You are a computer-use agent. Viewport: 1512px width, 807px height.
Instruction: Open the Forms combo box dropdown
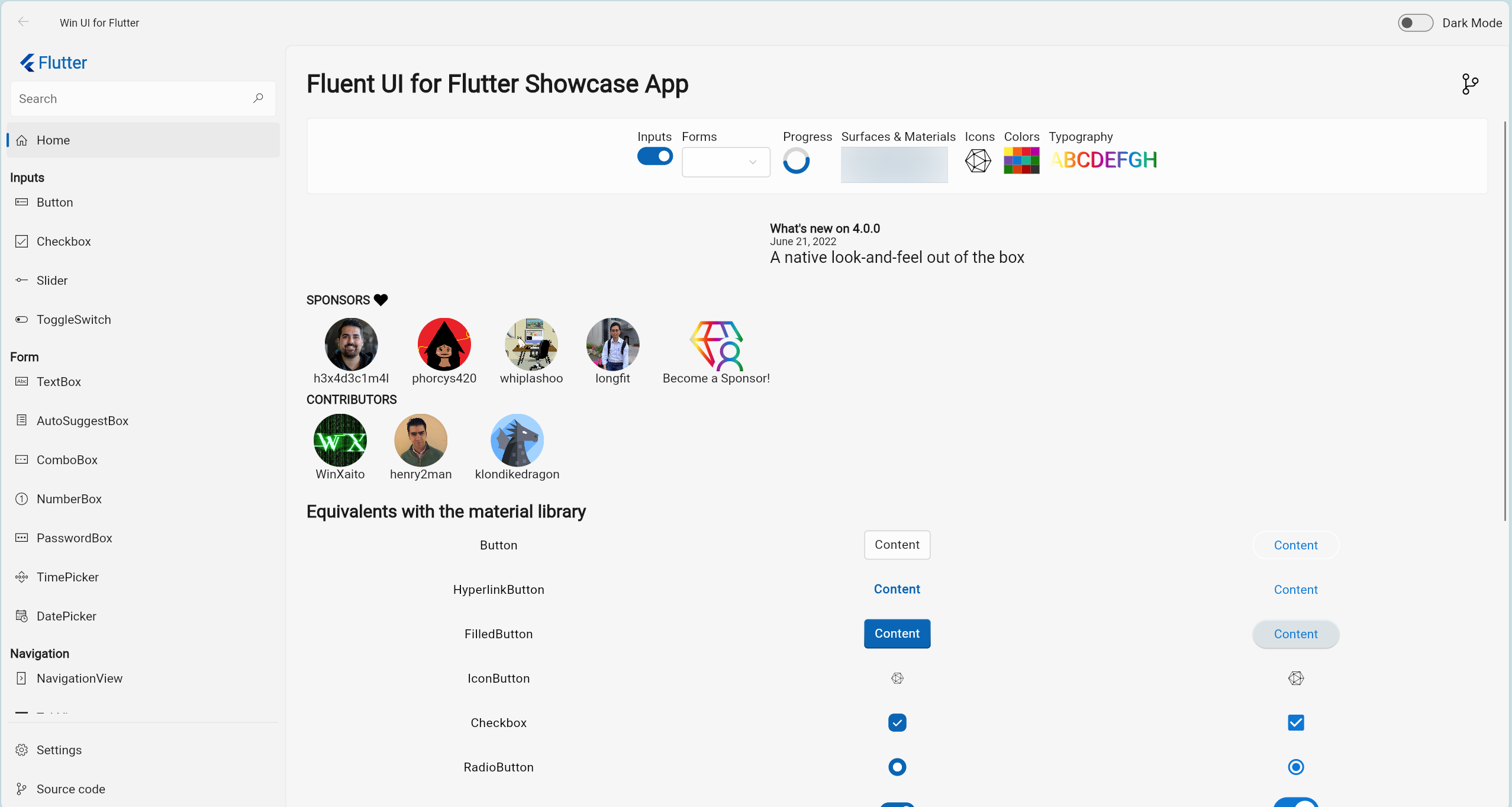click(x=726, y=162)
